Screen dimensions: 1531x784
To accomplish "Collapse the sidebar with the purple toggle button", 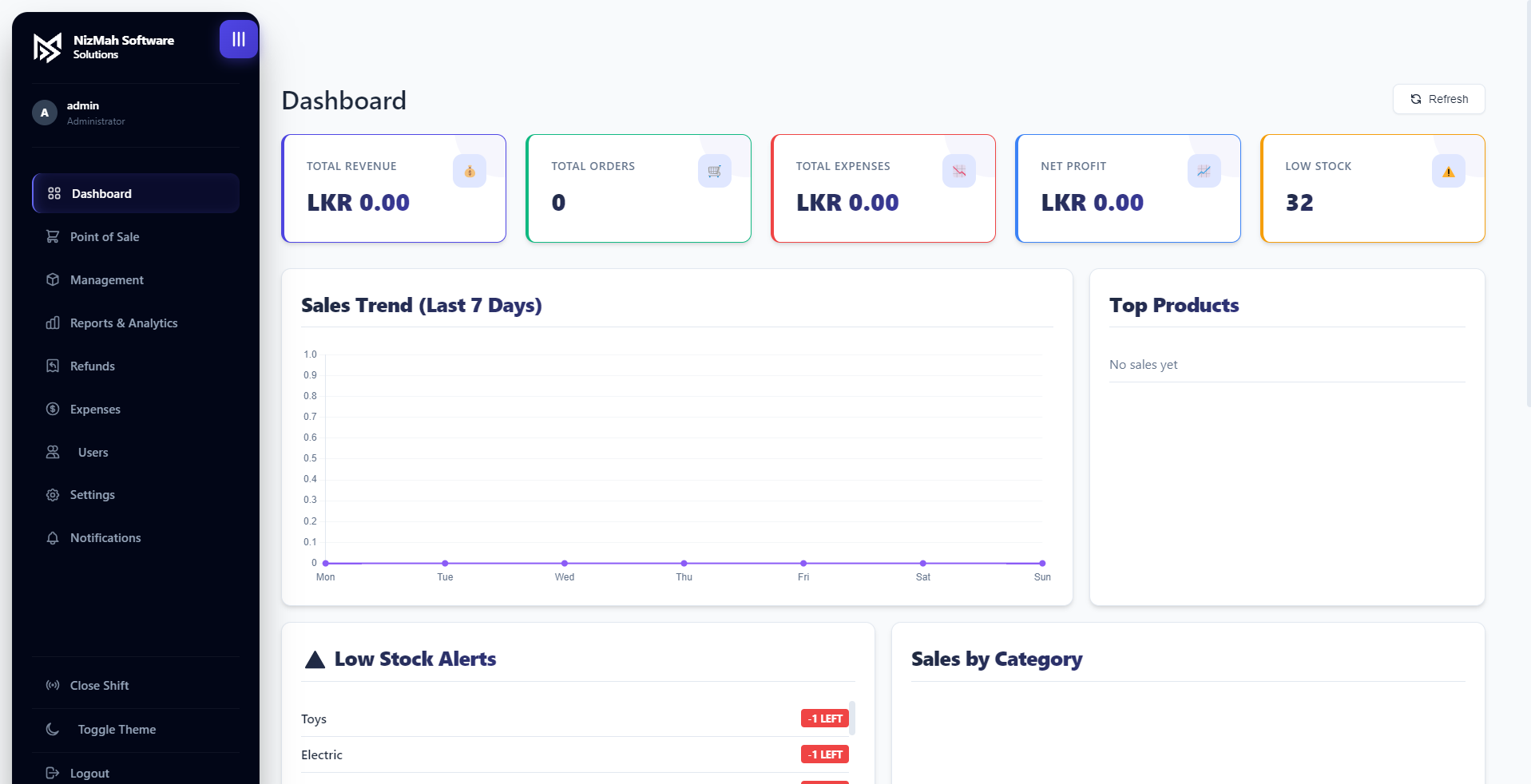I will point(238,39).
